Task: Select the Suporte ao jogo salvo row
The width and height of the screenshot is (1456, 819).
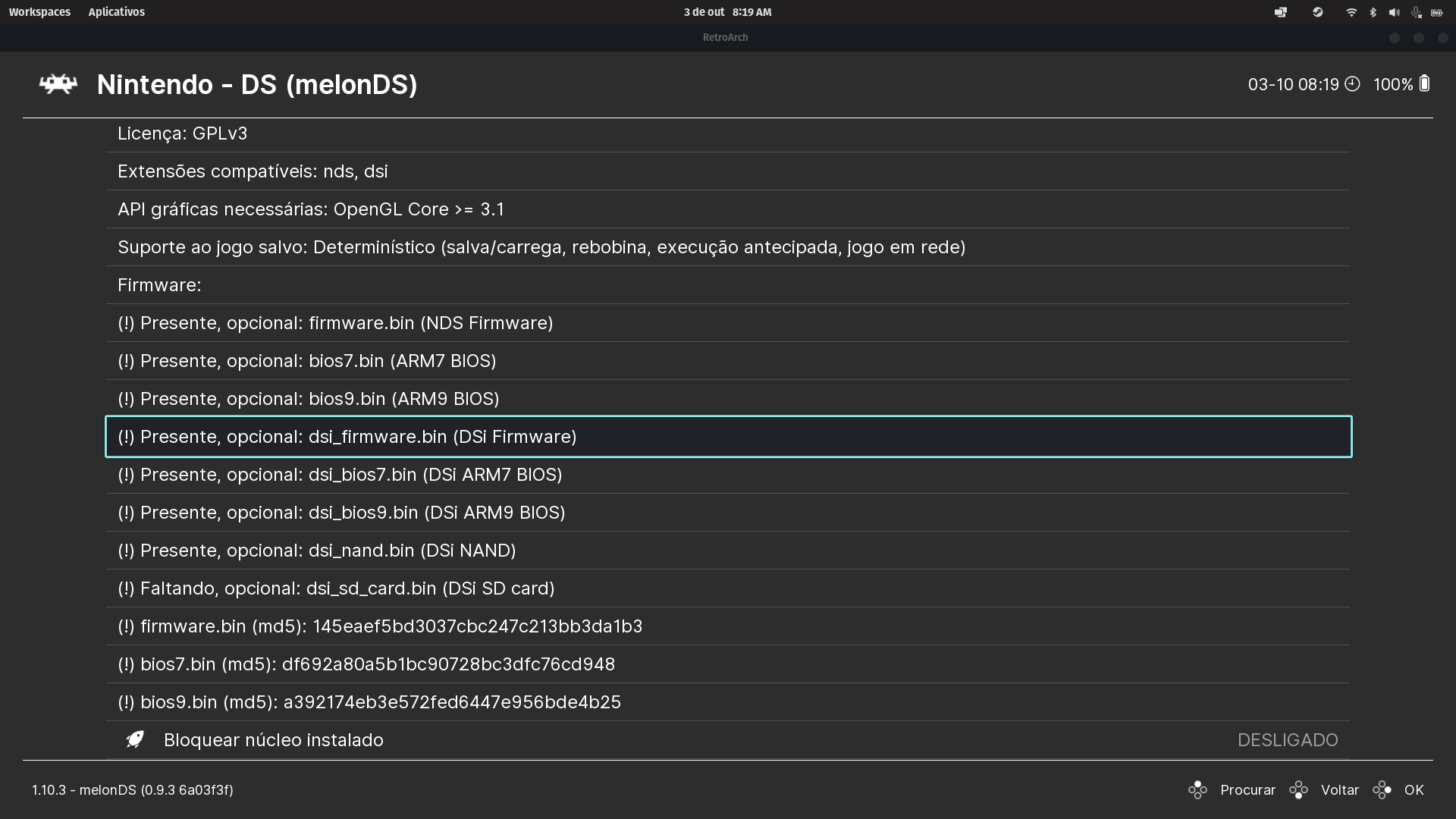Action: click(728, 247)
